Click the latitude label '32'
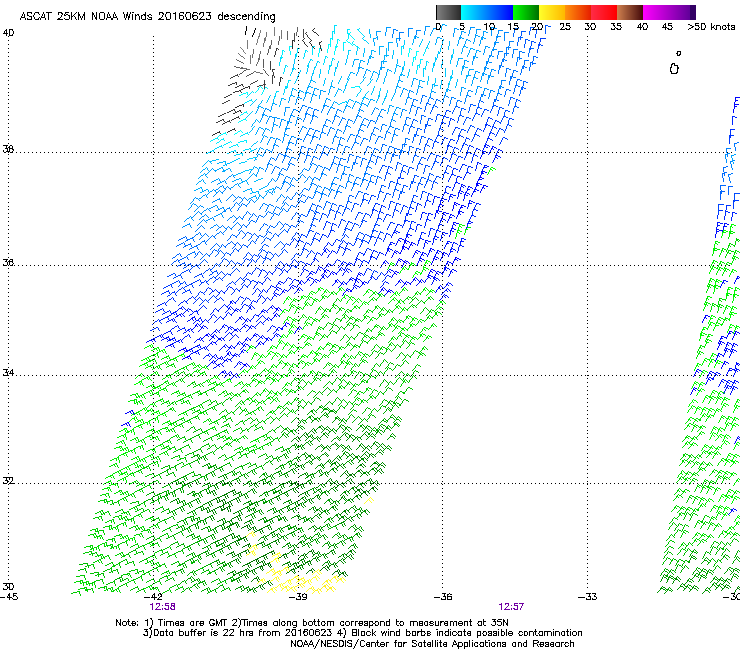The image size is (740, 650). click(x=8, y=481)
